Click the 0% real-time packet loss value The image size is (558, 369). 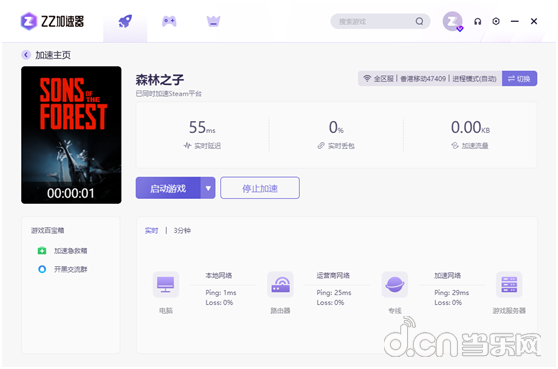336,127
